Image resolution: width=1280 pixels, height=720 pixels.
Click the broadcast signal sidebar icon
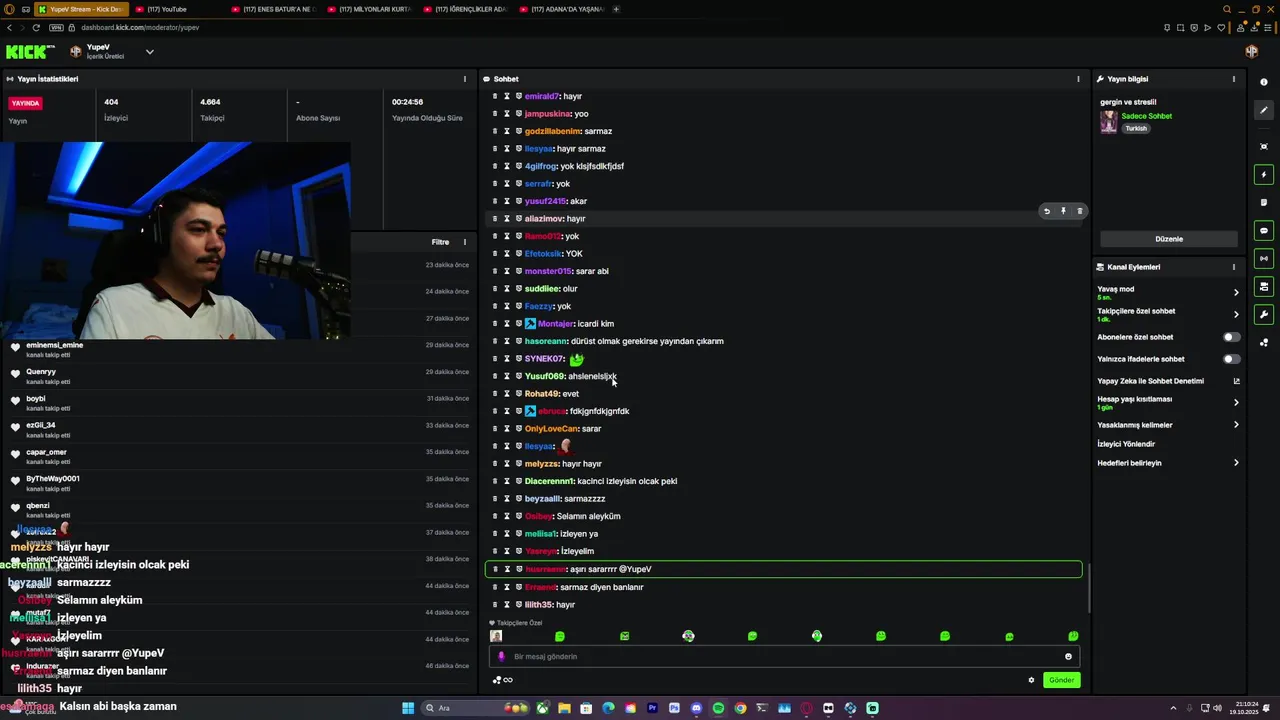click(1264, 259)
